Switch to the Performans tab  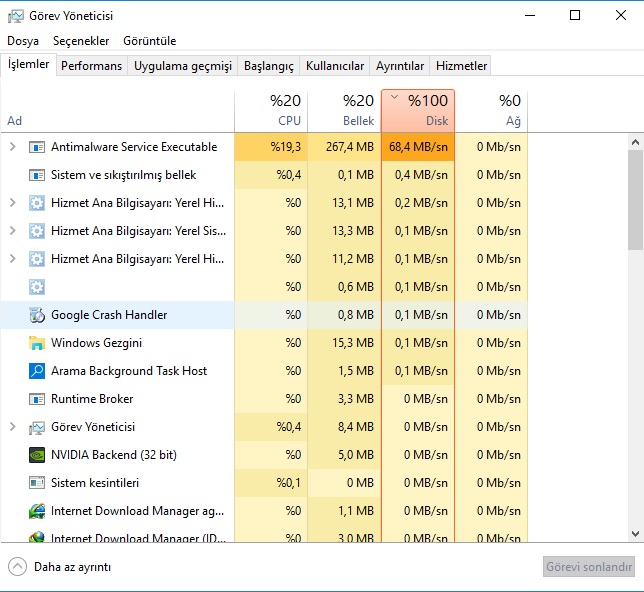[91, 66]
